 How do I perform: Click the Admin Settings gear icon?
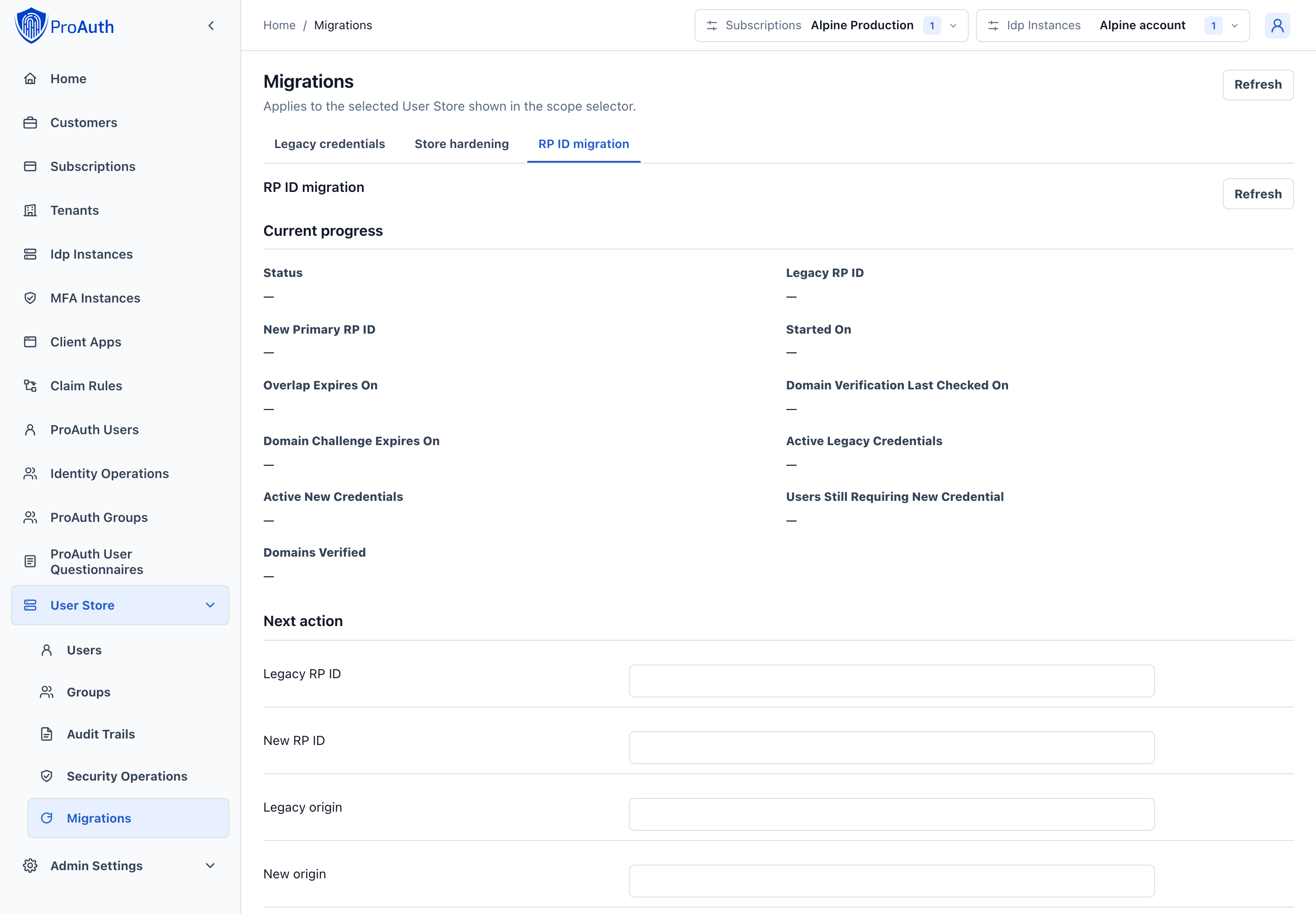[30, 865]
